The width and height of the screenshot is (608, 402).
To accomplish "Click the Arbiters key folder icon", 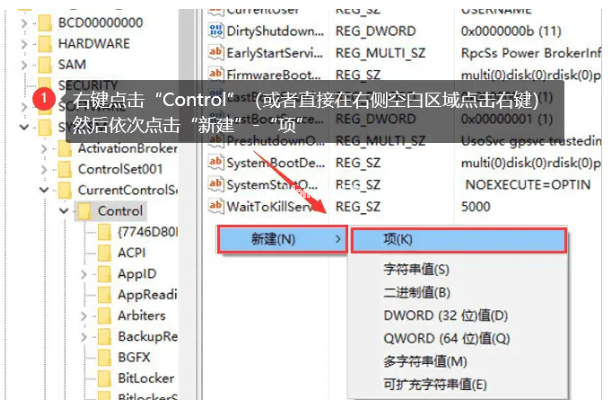I will point(103,316).
